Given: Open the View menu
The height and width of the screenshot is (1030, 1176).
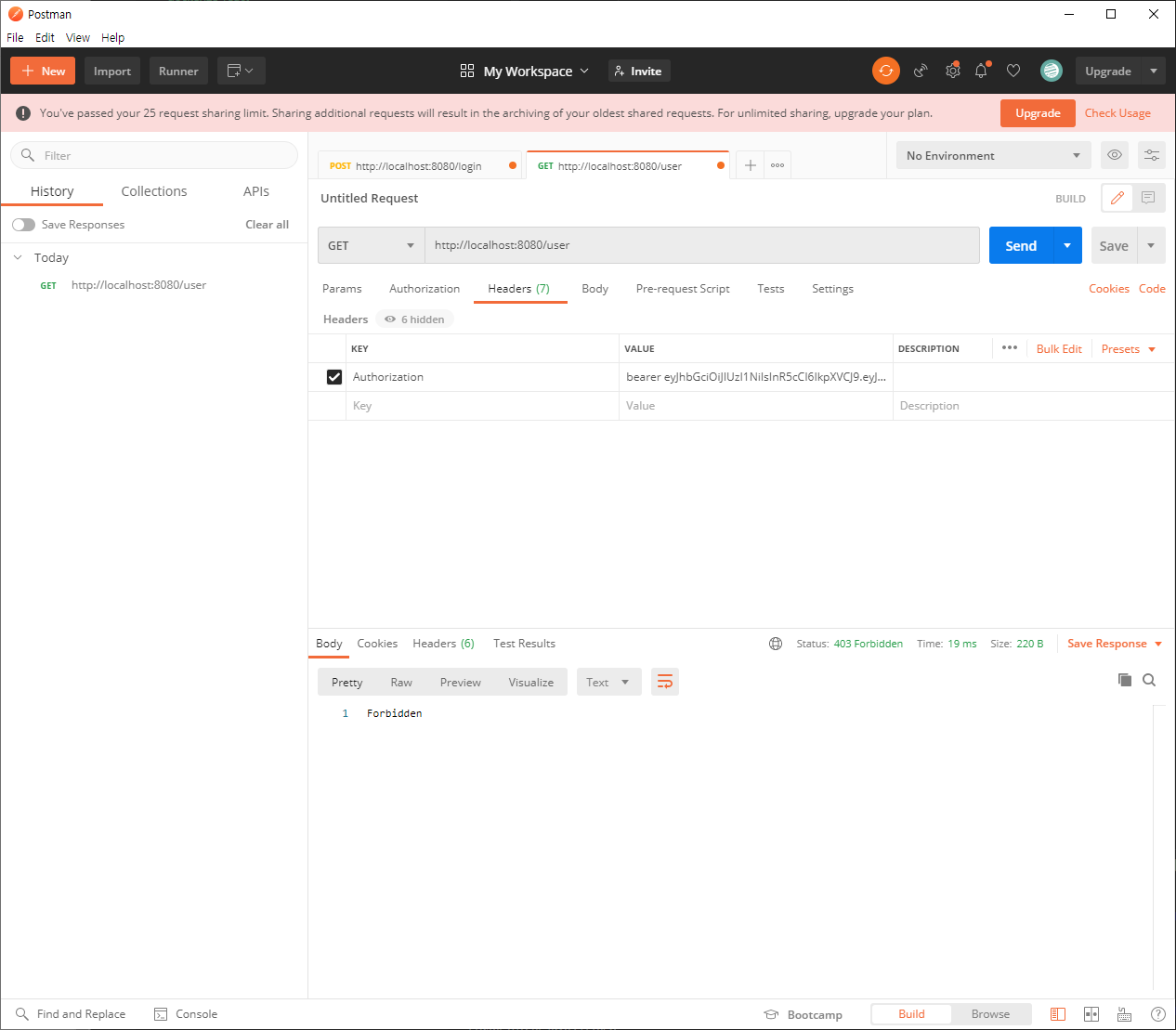Looking at the screenshot, I should coord(78,37).
